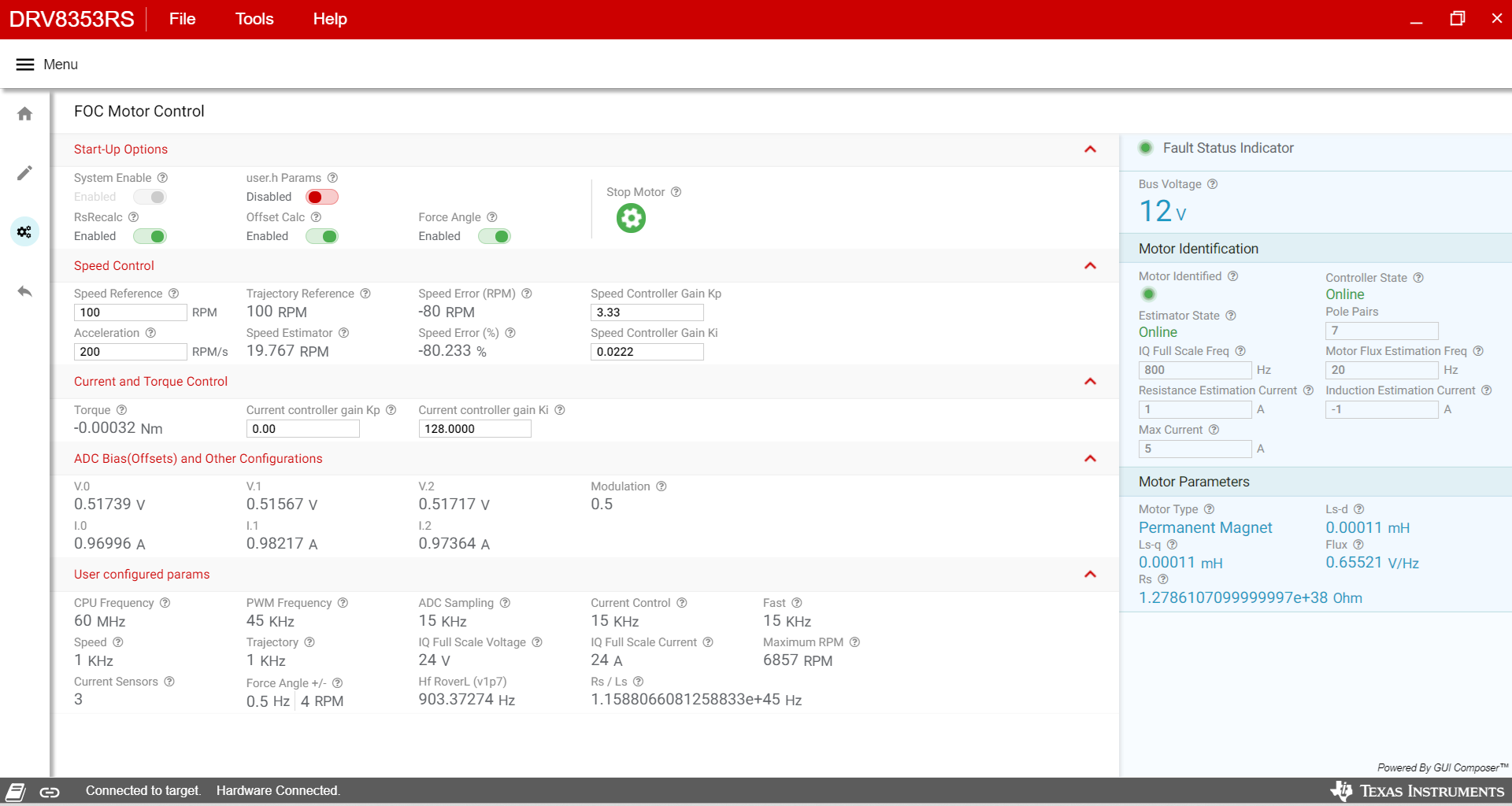The width and height of the screenshot is (1512, 806).
Task: Collapse Current and Torque Control section
Action: 1090,382
